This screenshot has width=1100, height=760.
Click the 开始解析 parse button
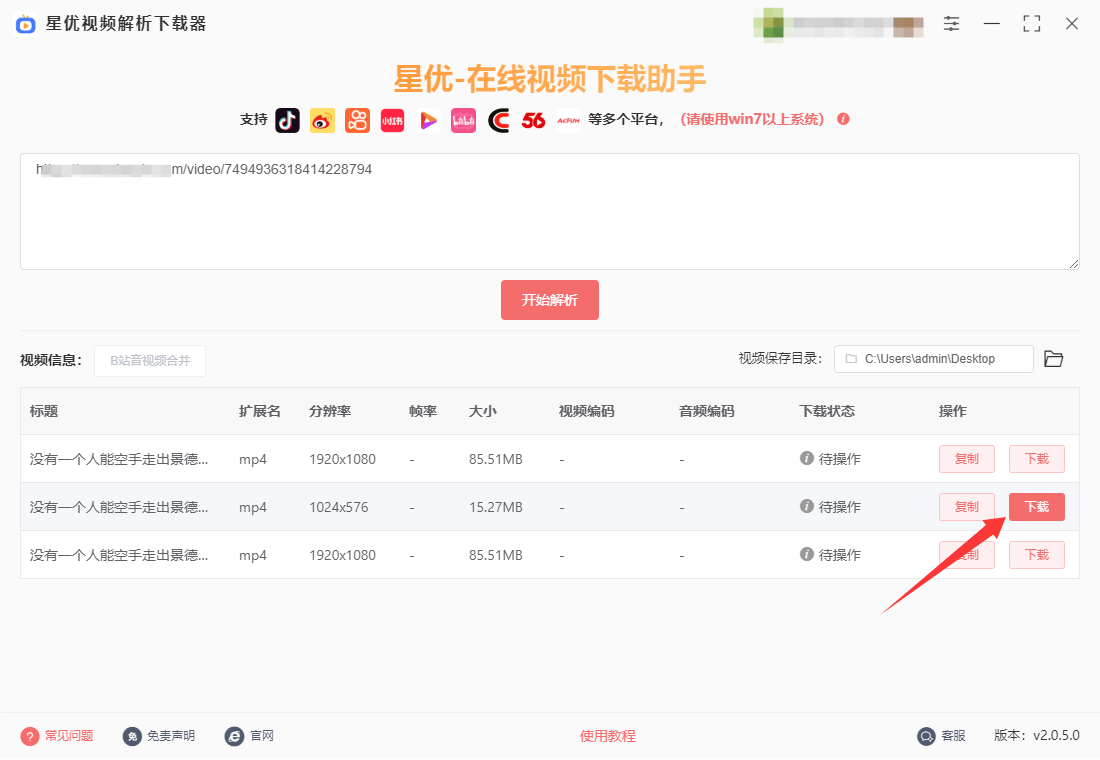pyautogui.click(x=550, y=299)
